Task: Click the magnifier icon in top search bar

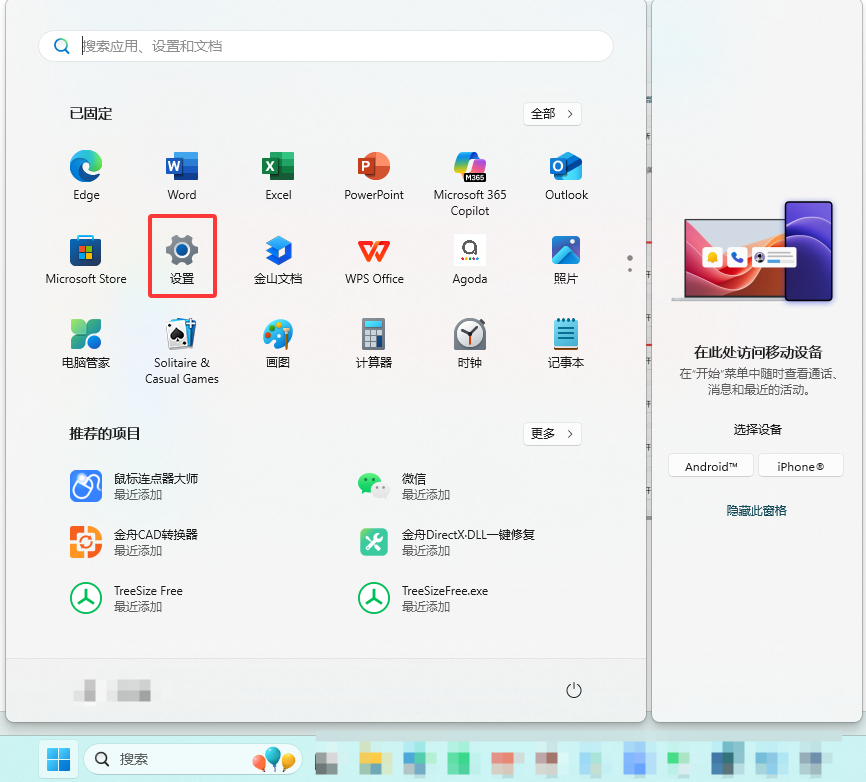Action: click(x=61, y=46)
